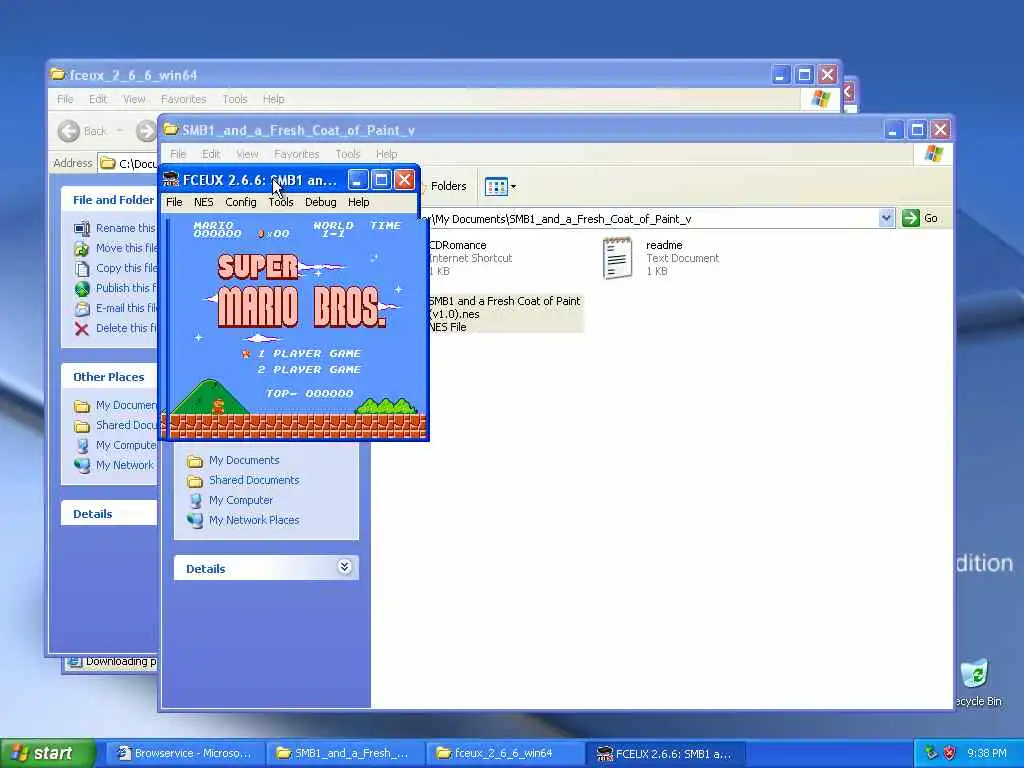Click the Copy this file icon in fceux window
Viewport: 1024px width, 768px height.
(82, 268)
